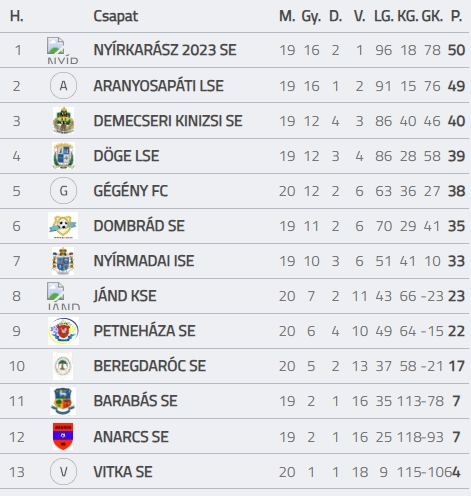Click the GÉGÉNY FC team name
Image resolution: width=471 pixels, height=496 pixels.
131,191
